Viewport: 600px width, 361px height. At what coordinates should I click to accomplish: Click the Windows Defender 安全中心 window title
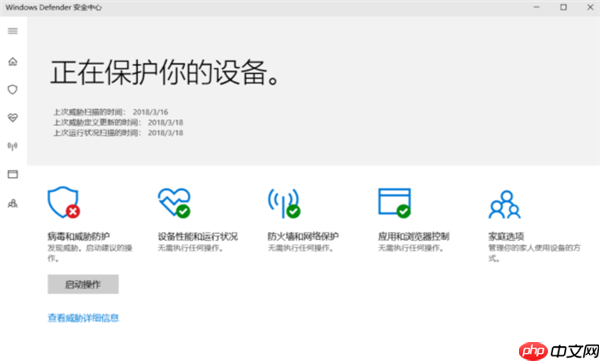point(54,7)
